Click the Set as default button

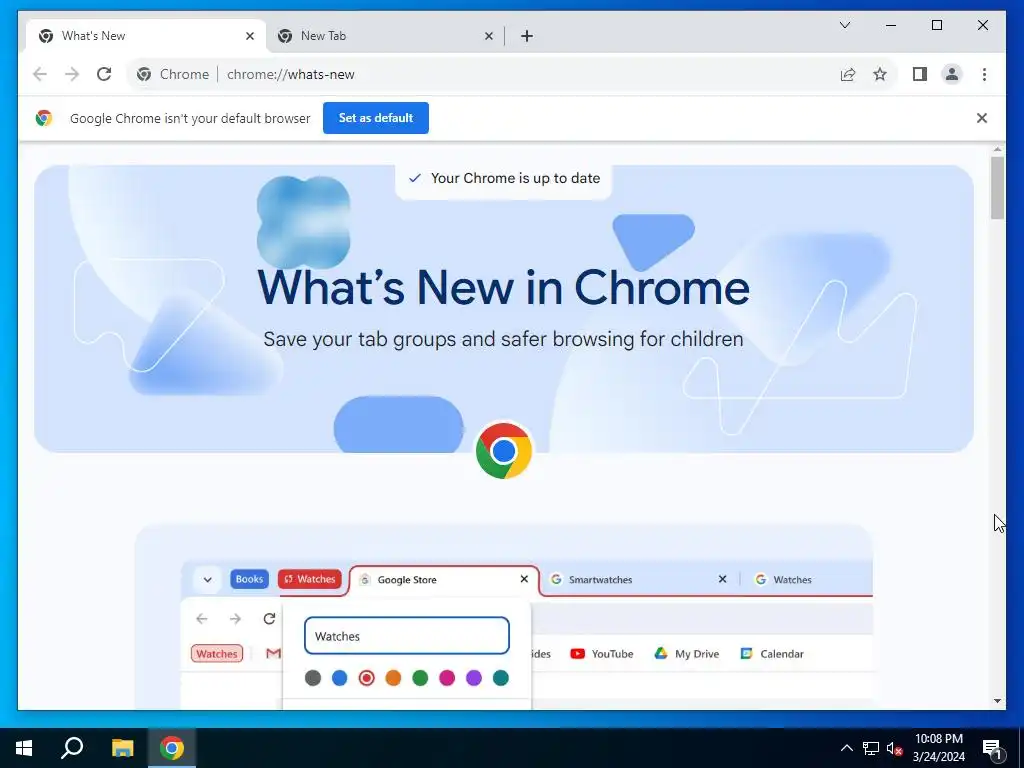tap(376, 118)
